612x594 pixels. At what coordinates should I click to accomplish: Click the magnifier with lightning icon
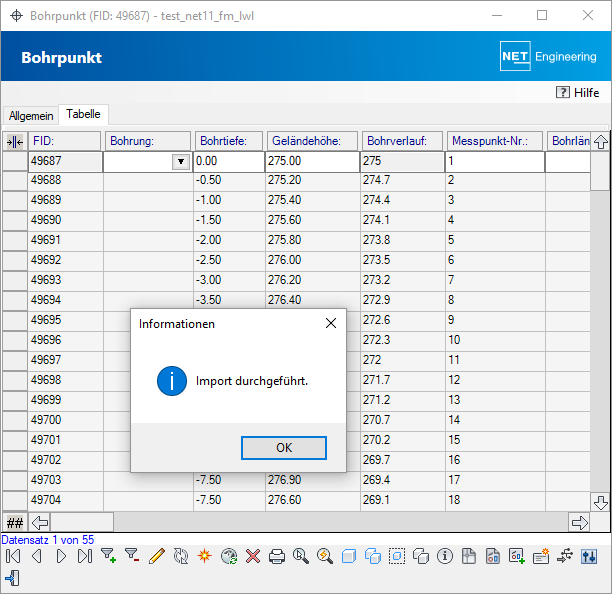click(x=325, y=556)
